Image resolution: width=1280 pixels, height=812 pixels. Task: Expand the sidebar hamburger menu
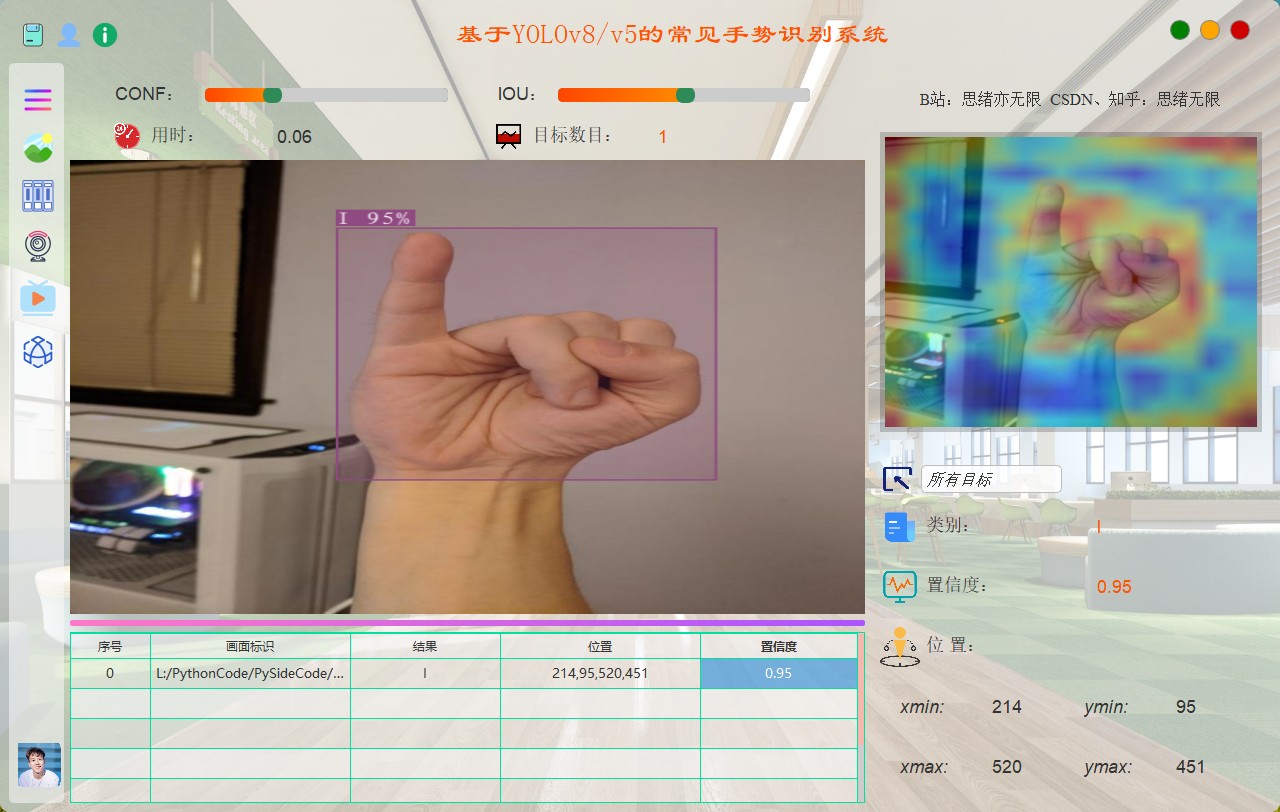[38, 99]
